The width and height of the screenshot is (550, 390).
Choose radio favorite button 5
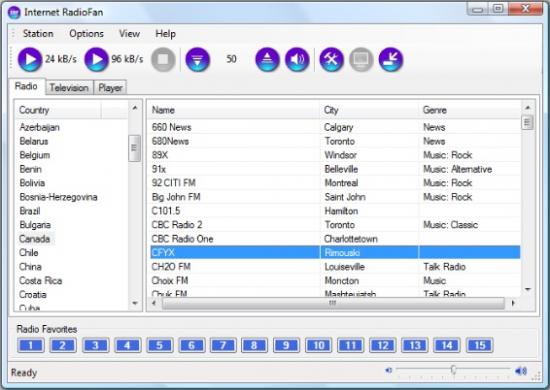pyautogui.click(x=160, y=345)
